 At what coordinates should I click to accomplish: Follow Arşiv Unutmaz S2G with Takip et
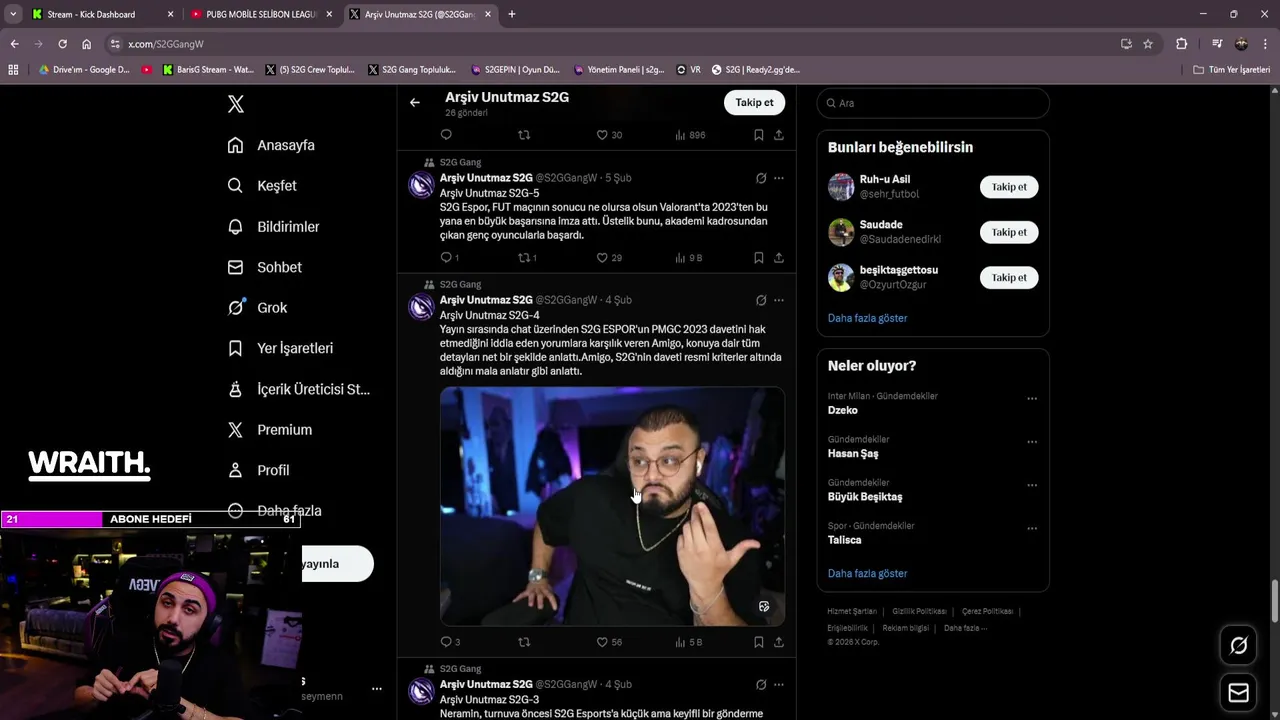[754, 102]
